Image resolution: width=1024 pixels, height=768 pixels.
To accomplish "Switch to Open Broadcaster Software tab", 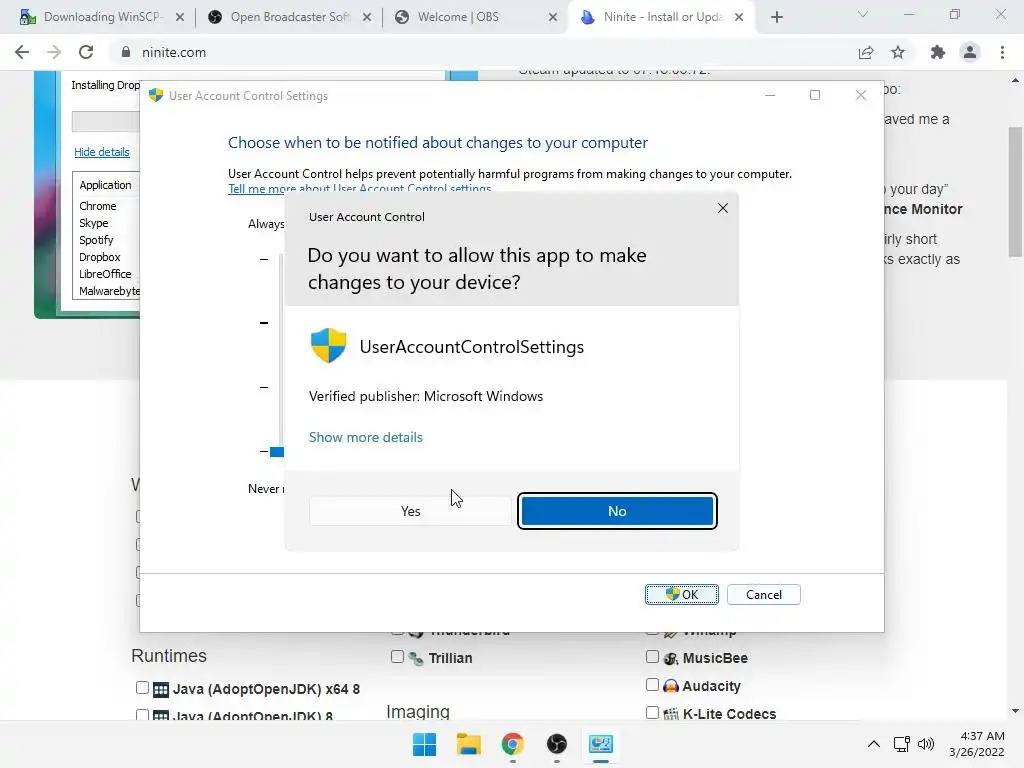I will coord(288,17).
